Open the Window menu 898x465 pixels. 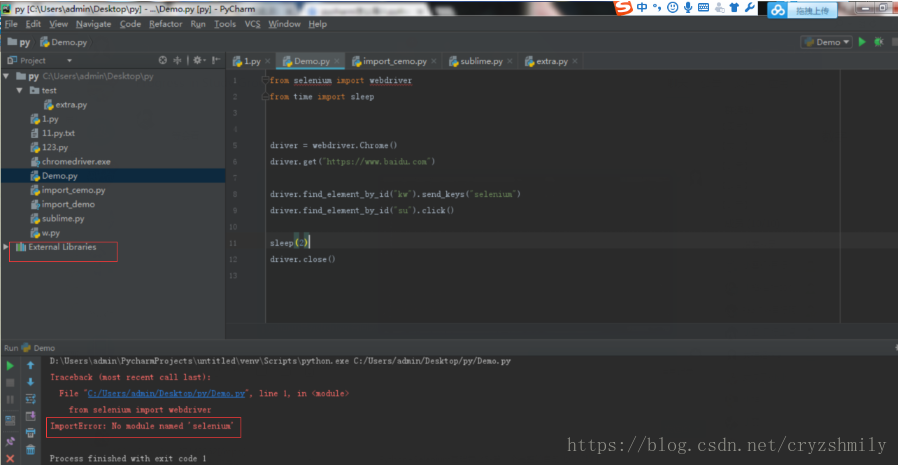click(284, 24)
